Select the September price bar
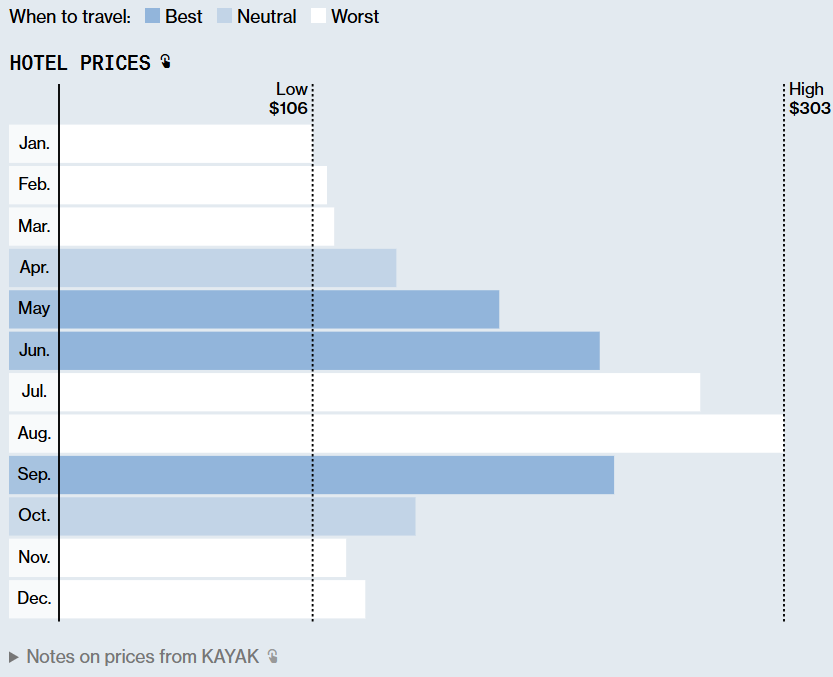 point(337,475)
